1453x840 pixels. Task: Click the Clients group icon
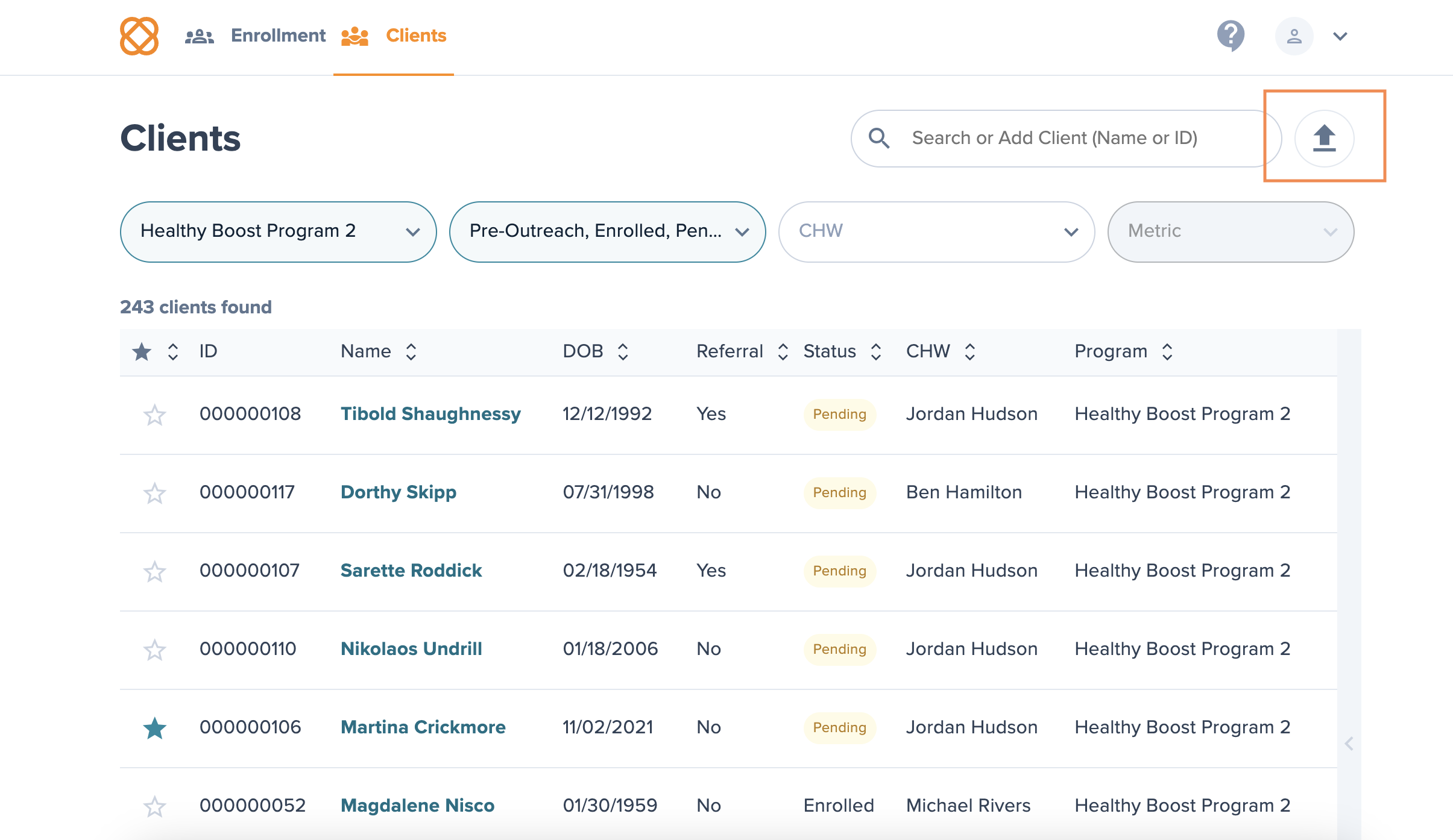pyautogui.click(x=355, y=36)
